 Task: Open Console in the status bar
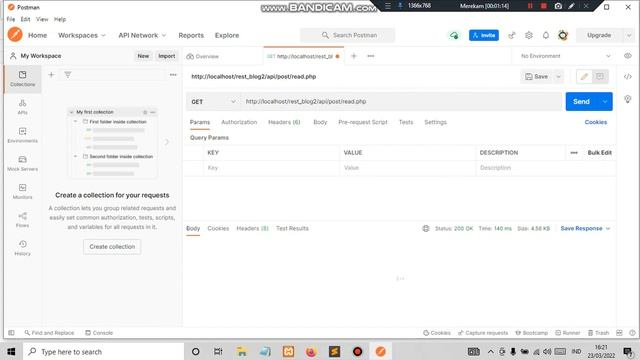pyautogui.click(x=99, y=333)
